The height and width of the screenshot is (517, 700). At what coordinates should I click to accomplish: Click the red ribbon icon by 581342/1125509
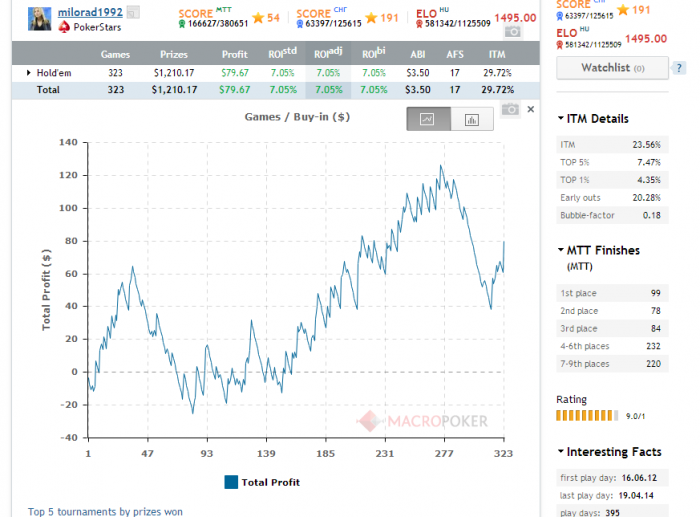pyautogui.click(x=419, y=24)
